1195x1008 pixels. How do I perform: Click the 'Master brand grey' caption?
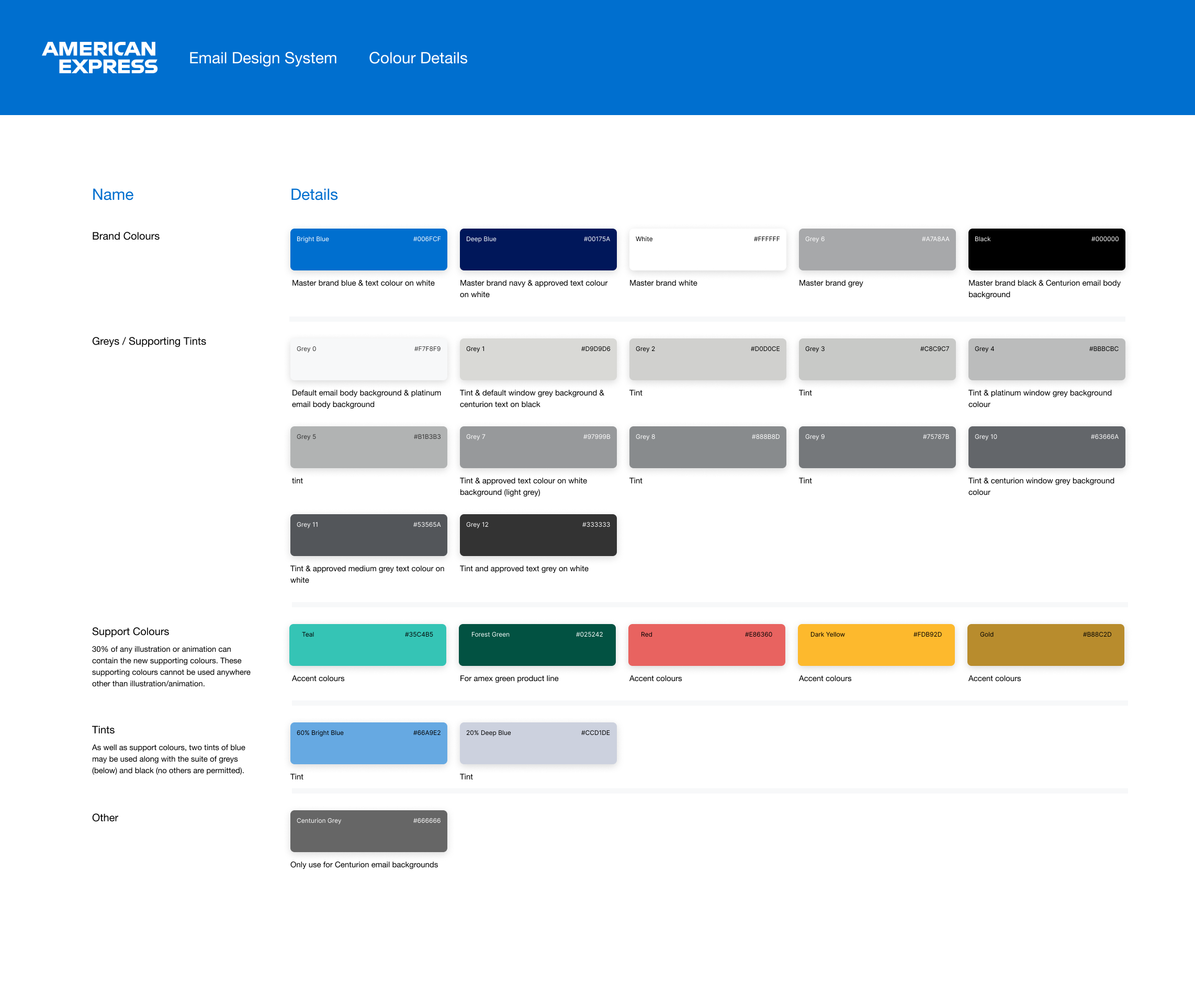(x=831, y=283)
